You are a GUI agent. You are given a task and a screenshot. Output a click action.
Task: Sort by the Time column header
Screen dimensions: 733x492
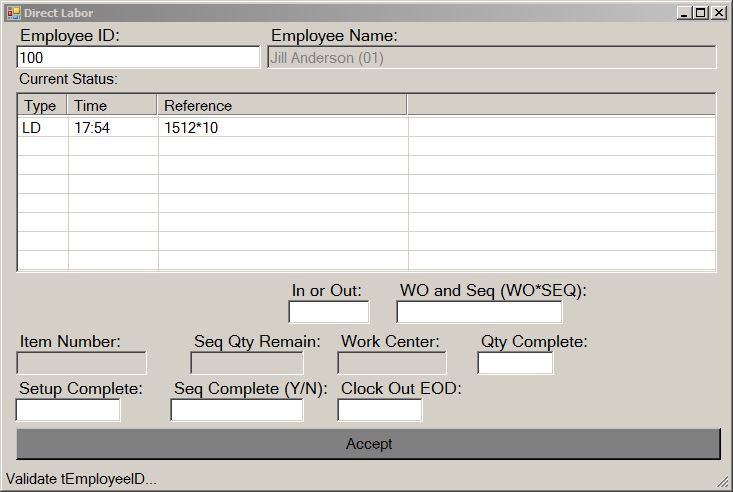(112, 105)
